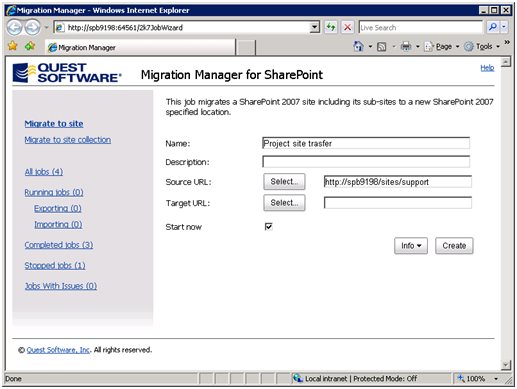Open the zoom level dropdown arrow
Screen dimensions: 517x389
point(496,379)
